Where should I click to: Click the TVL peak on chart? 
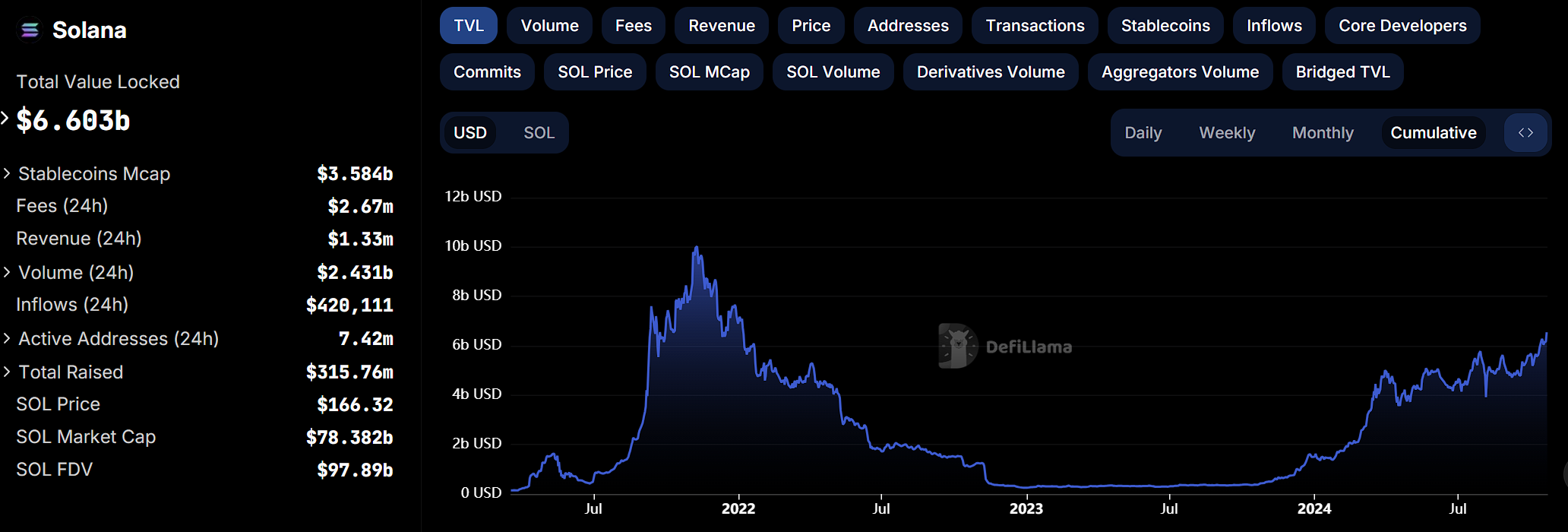tap(696, 248)
